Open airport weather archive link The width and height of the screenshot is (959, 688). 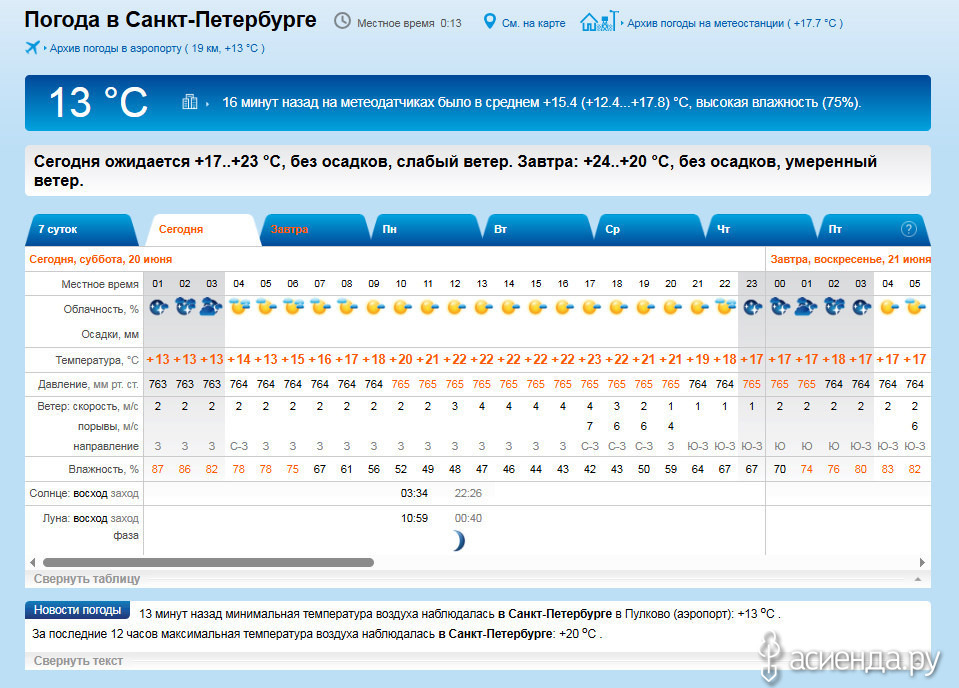point(157,48)
